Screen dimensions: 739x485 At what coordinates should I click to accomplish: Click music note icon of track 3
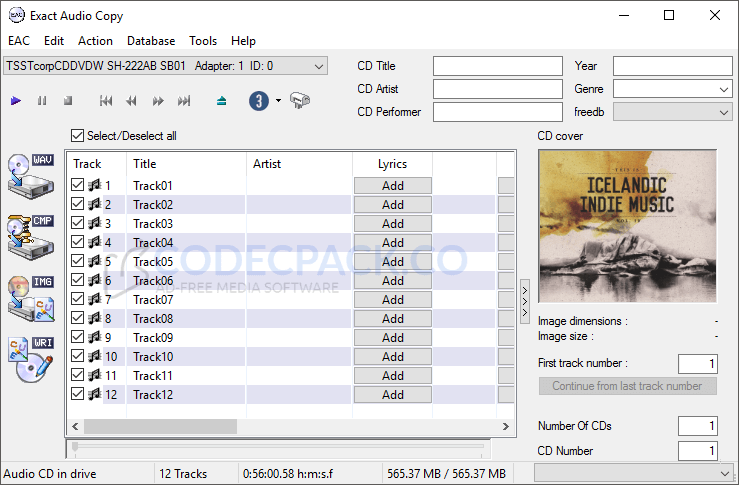tap(95, 223)
